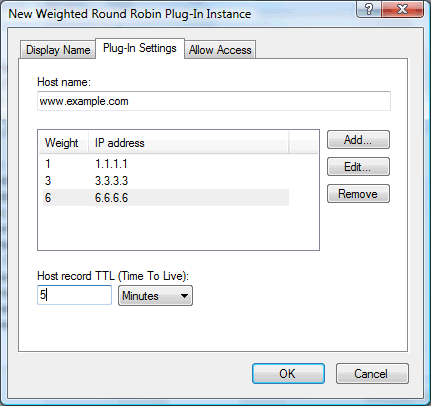Click the dropdown arrow beside Minutes
The width and height of the screenshot is (431, 406).
pyautogui.click(x=184, y=296)
